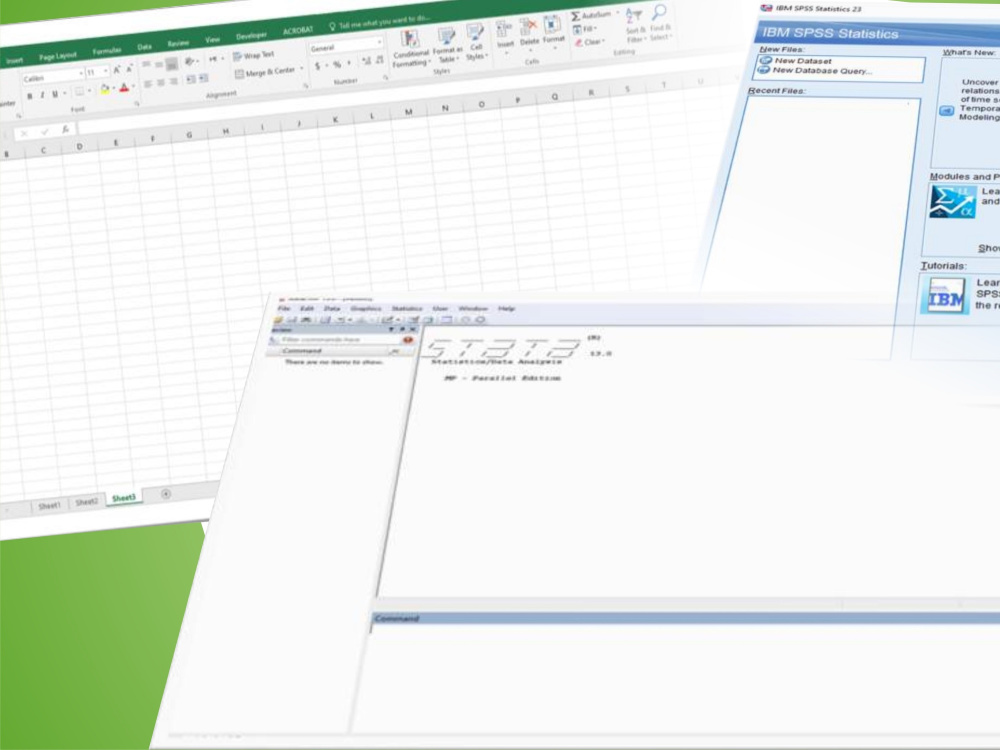Open Merge & Center dropdown arrow
Image resolution: width=1000 pixels, height=750 pixels.
(x=302, y=69)
